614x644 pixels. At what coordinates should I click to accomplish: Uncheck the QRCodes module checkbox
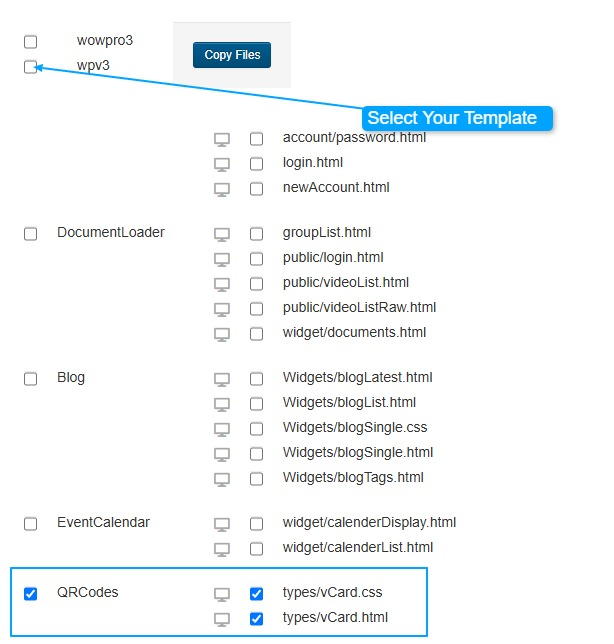(x=31, y=593)
